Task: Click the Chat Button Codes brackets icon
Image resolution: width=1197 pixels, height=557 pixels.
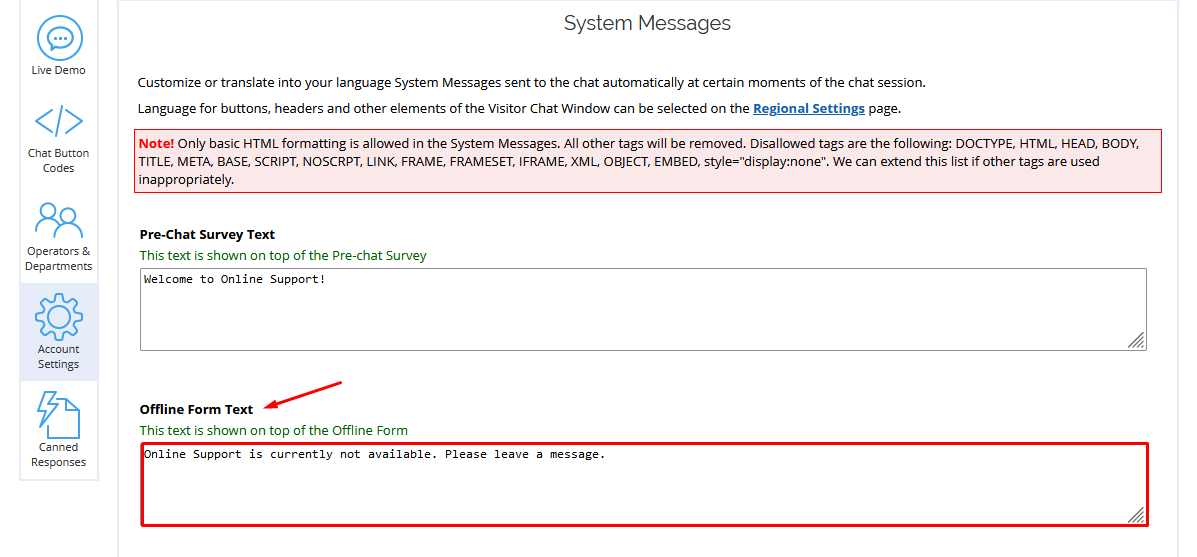Action: pyautogui.click(x=59, y=122)
